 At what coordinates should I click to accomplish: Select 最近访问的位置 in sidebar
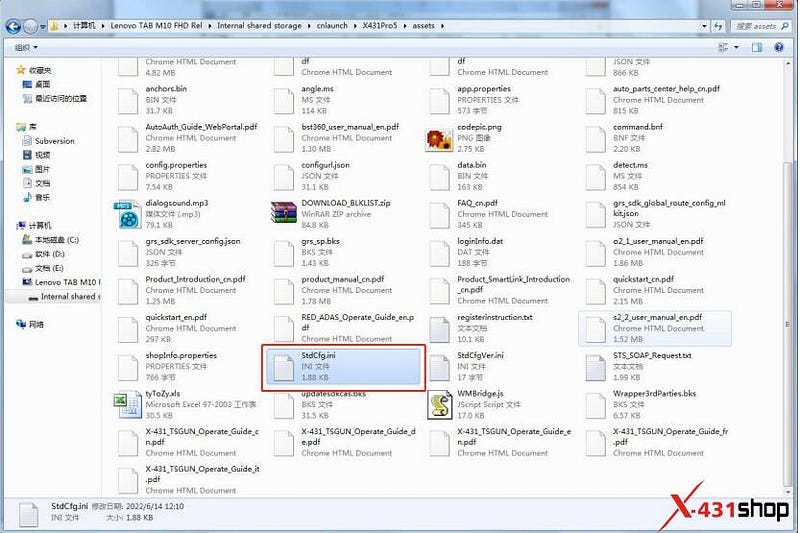point(55,98)
